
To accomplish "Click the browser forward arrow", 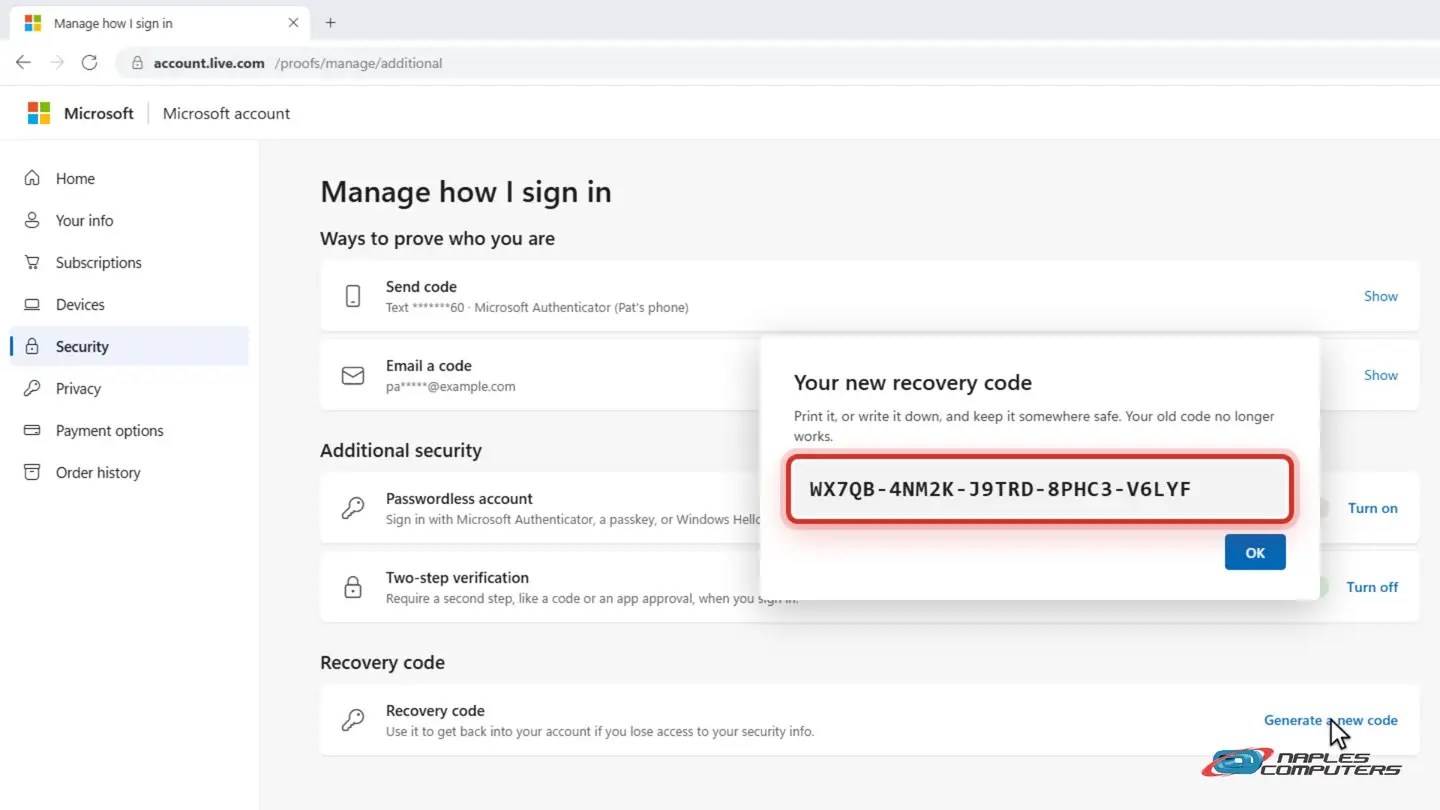I will coord(57,62).
